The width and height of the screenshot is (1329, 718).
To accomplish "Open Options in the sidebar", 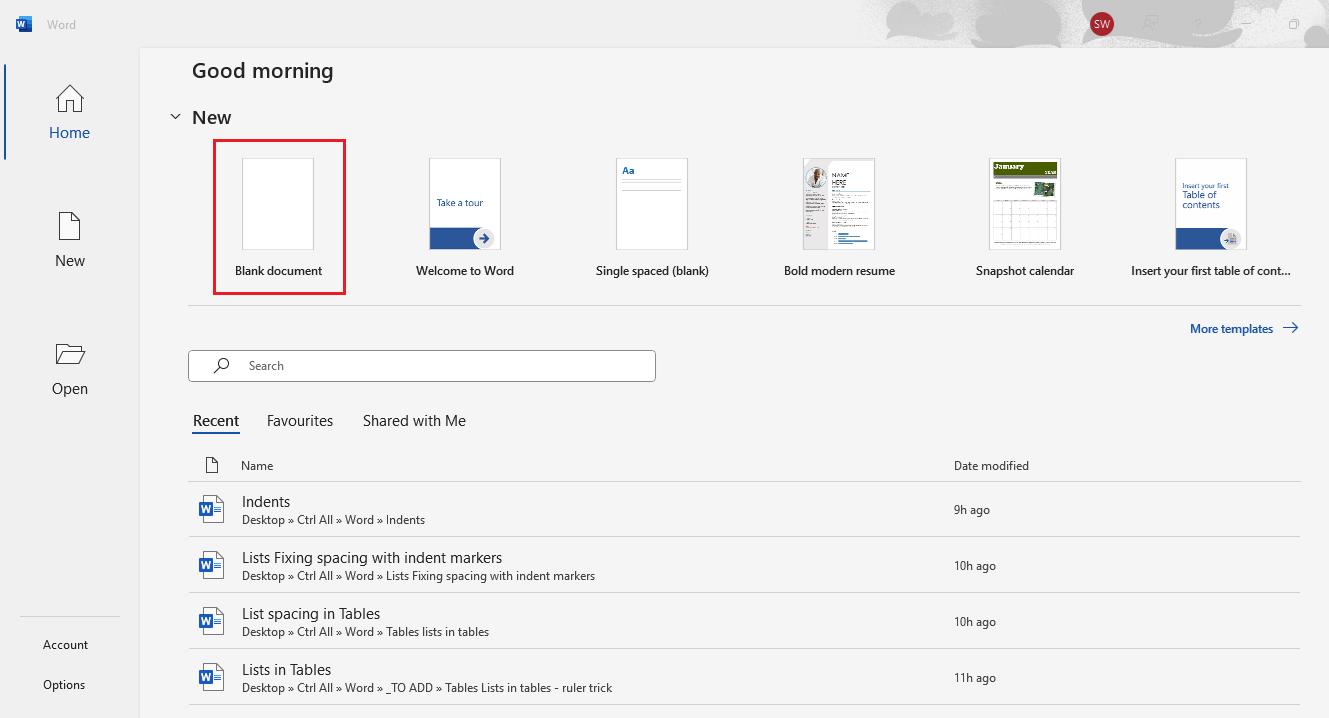I will tap(64, 685).
